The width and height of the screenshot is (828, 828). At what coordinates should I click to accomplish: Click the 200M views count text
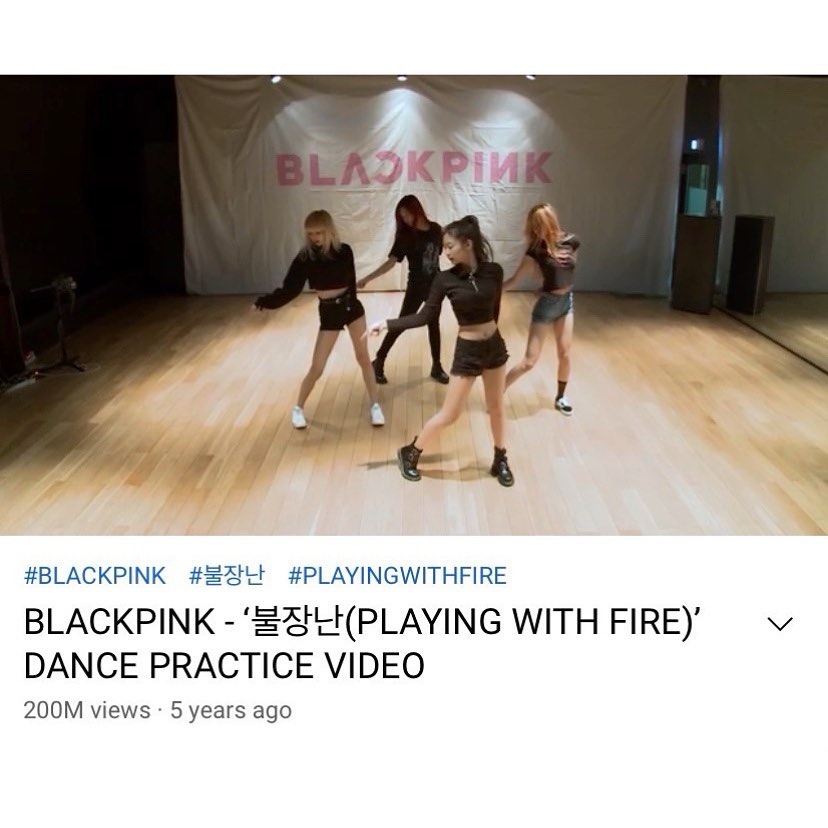pos(87,710)
